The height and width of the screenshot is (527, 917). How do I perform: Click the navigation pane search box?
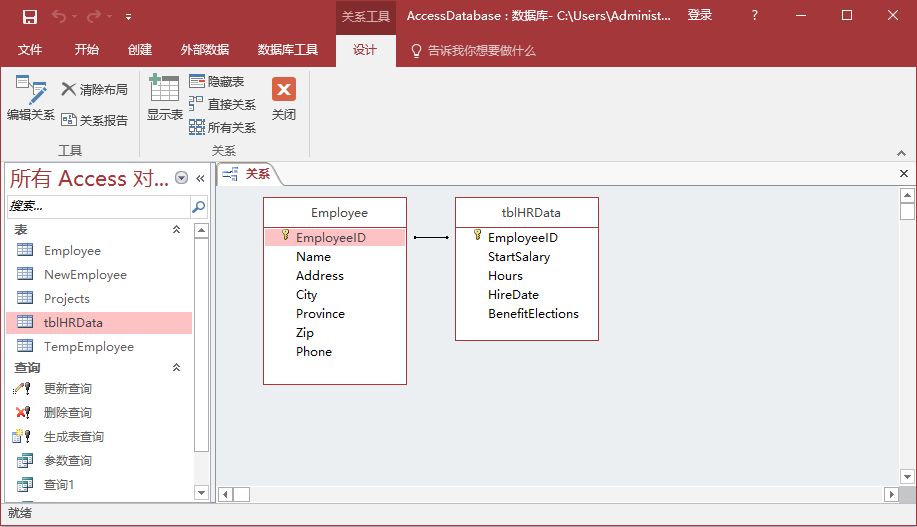click(98, 207)
